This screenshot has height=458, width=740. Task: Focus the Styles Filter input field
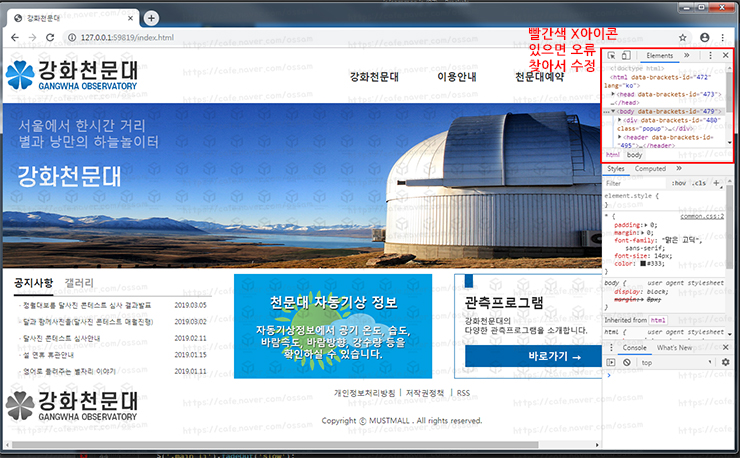coord(635,183)
